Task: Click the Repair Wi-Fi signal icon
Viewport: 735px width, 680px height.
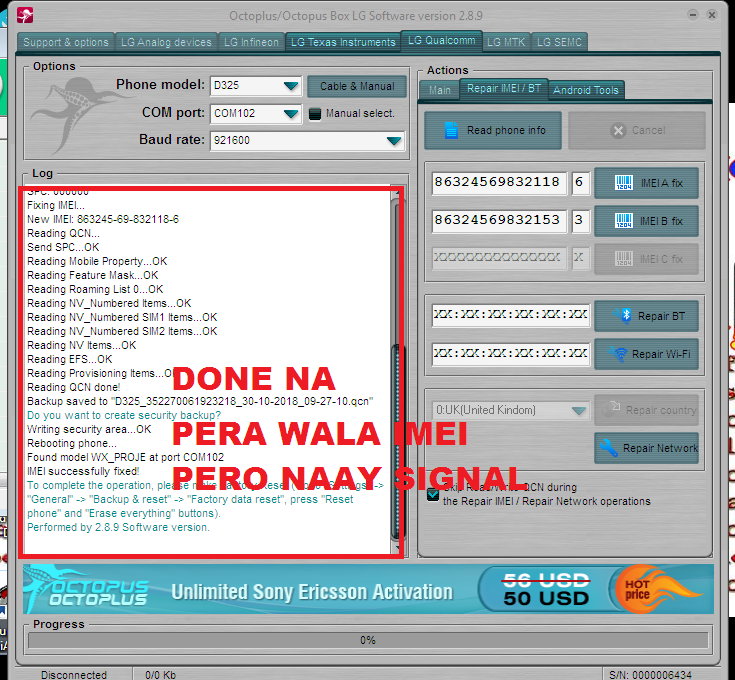Action: tap(617, 354)
